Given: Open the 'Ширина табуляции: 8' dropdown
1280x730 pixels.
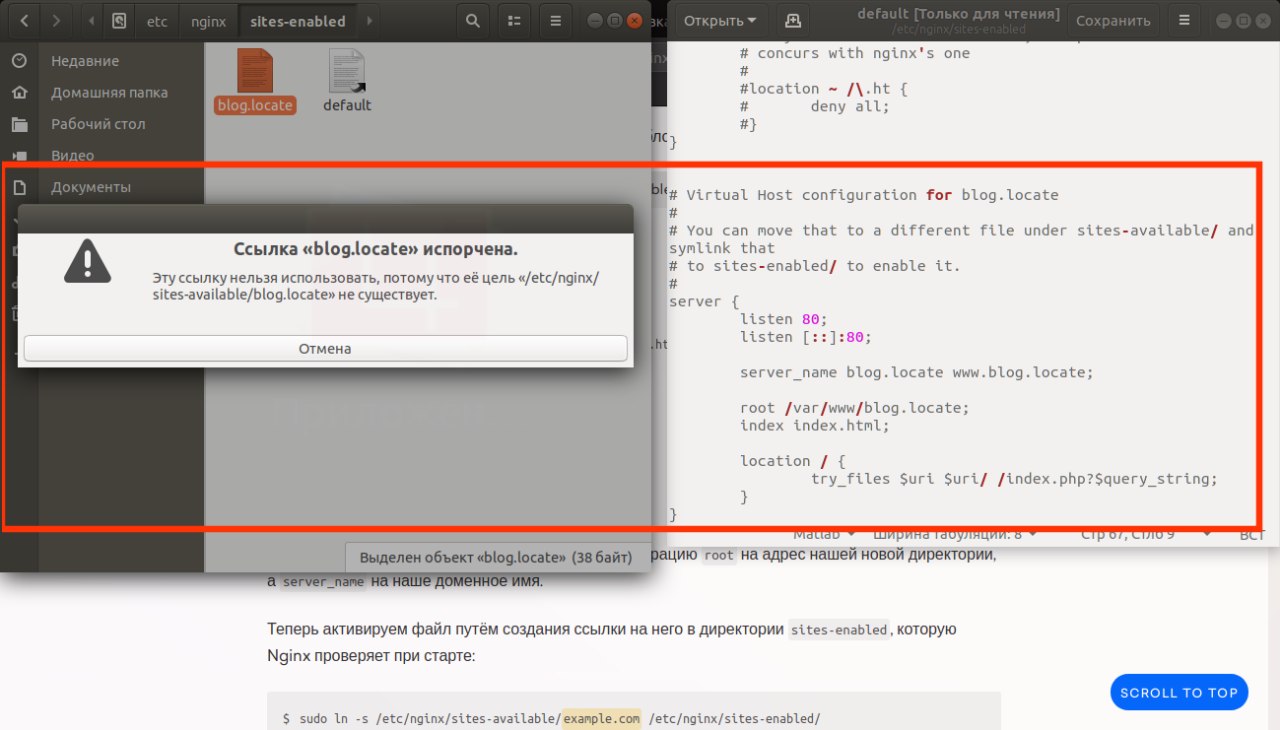Looking at the screenshot, I should [954, 534].
